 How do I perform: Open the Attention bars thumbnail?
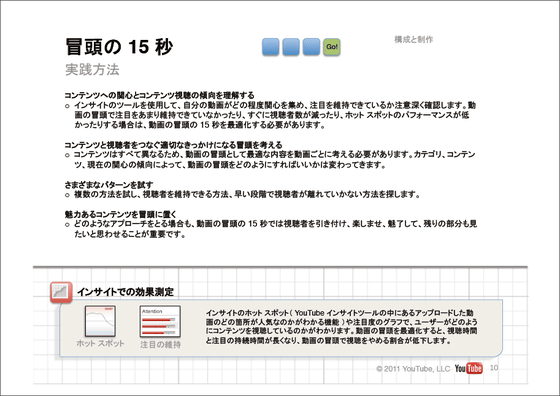[160, 321]
